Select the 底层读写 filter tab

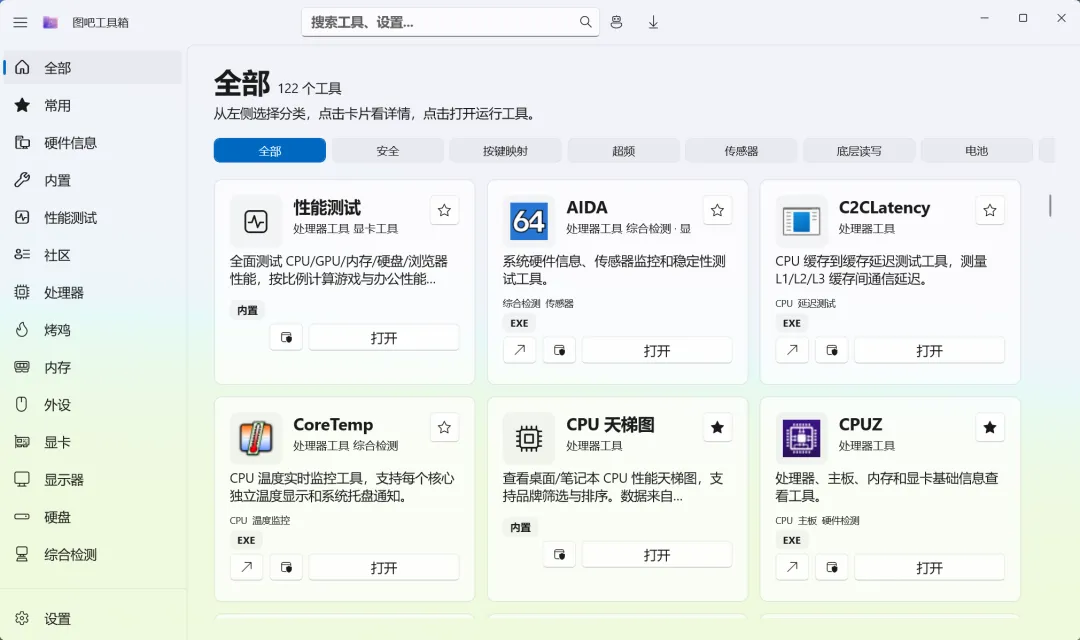(859, 150)
